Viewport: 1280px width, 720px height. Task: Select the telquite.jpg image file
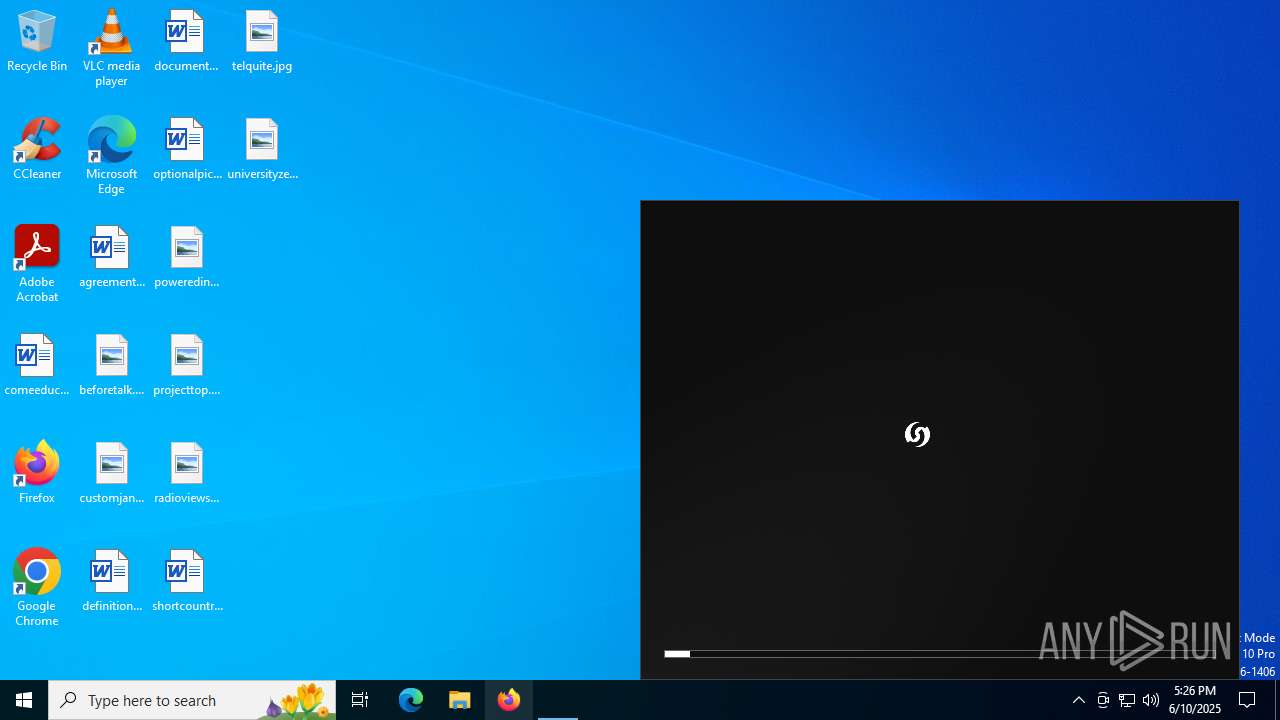(262, 42)
